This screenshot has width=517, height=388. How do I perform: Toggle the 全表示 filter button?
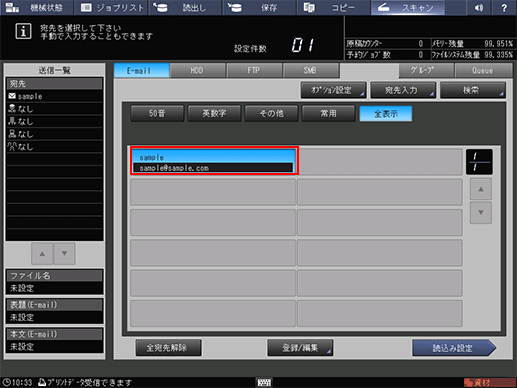(x=386, y=114)
